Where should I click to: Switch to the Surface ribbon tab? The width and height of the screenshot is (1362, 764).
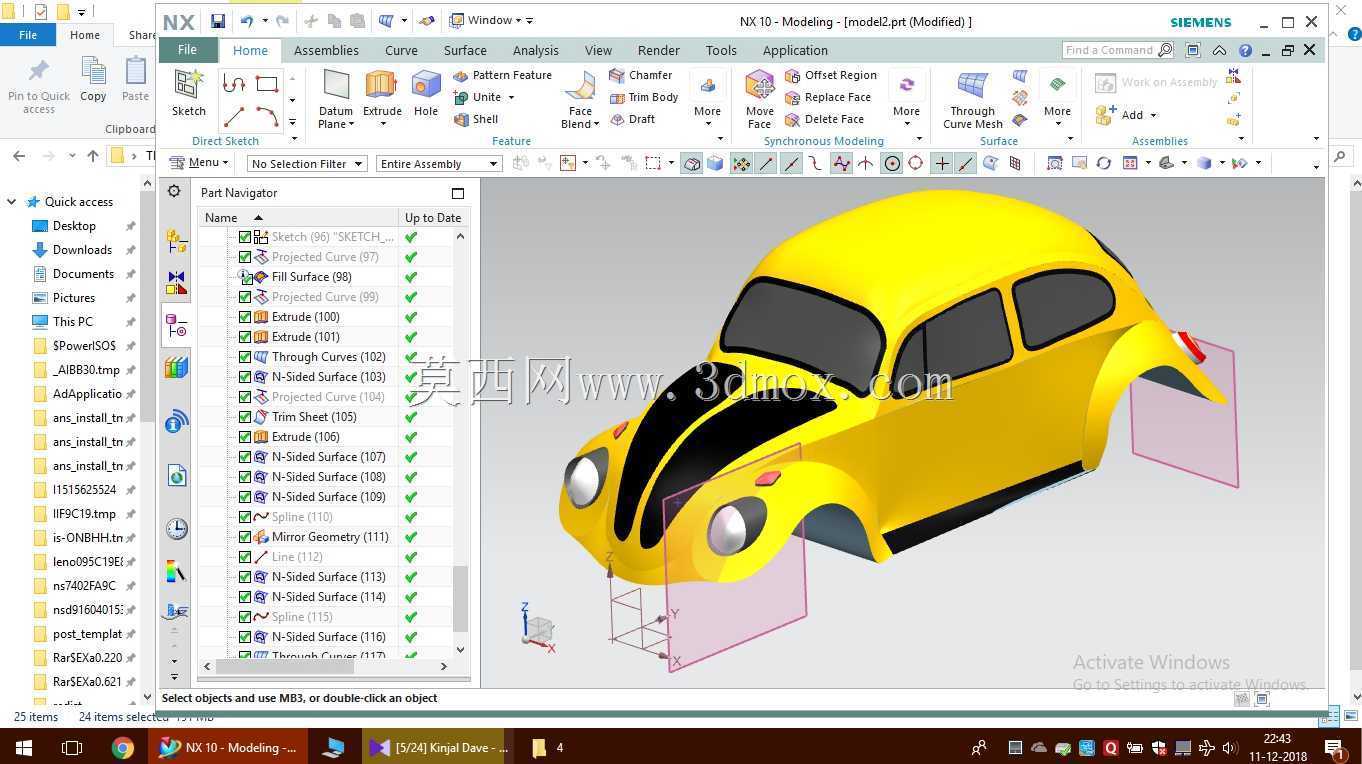pos(465,50)
